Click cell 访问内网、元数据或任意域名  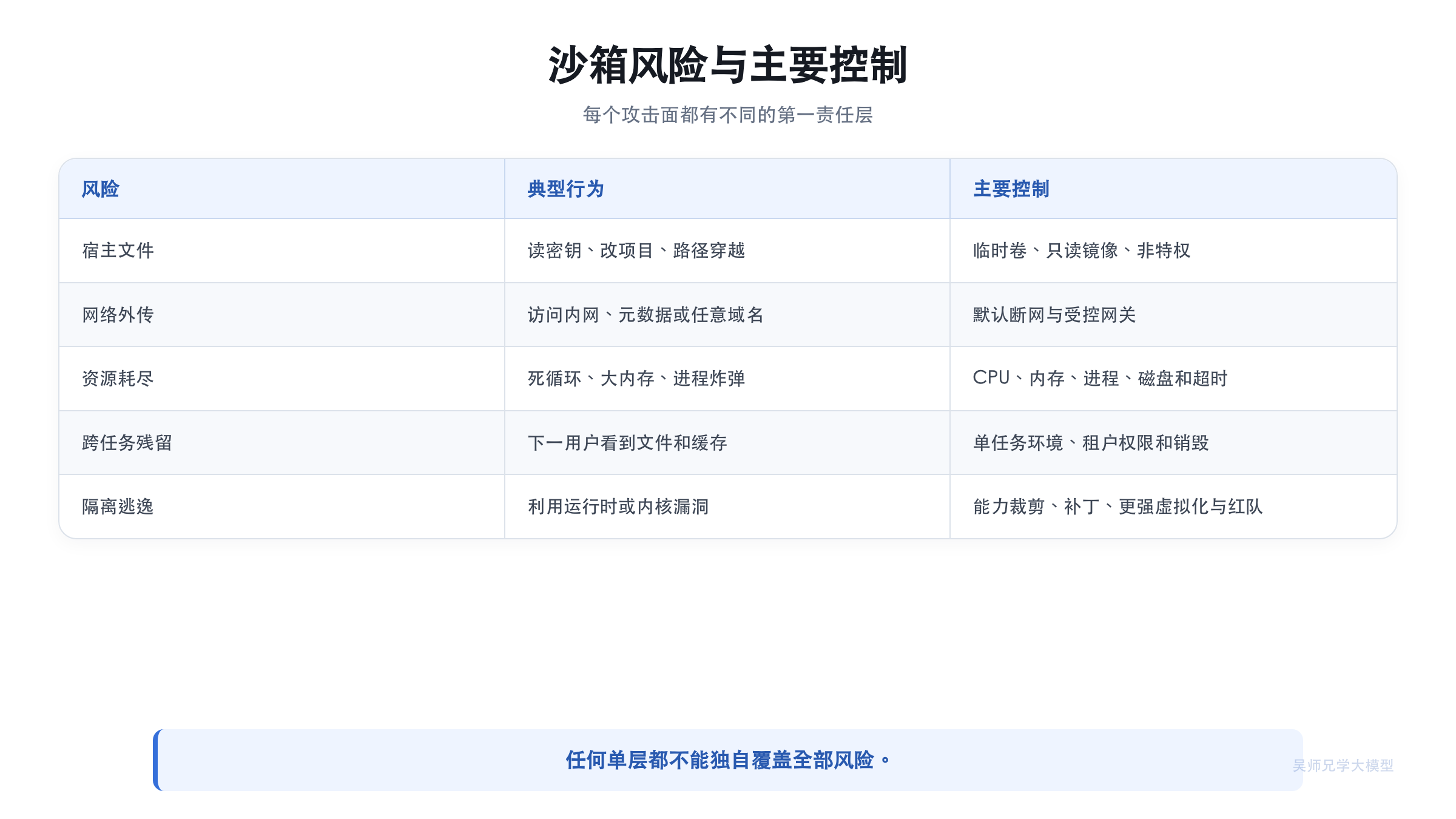727,315
